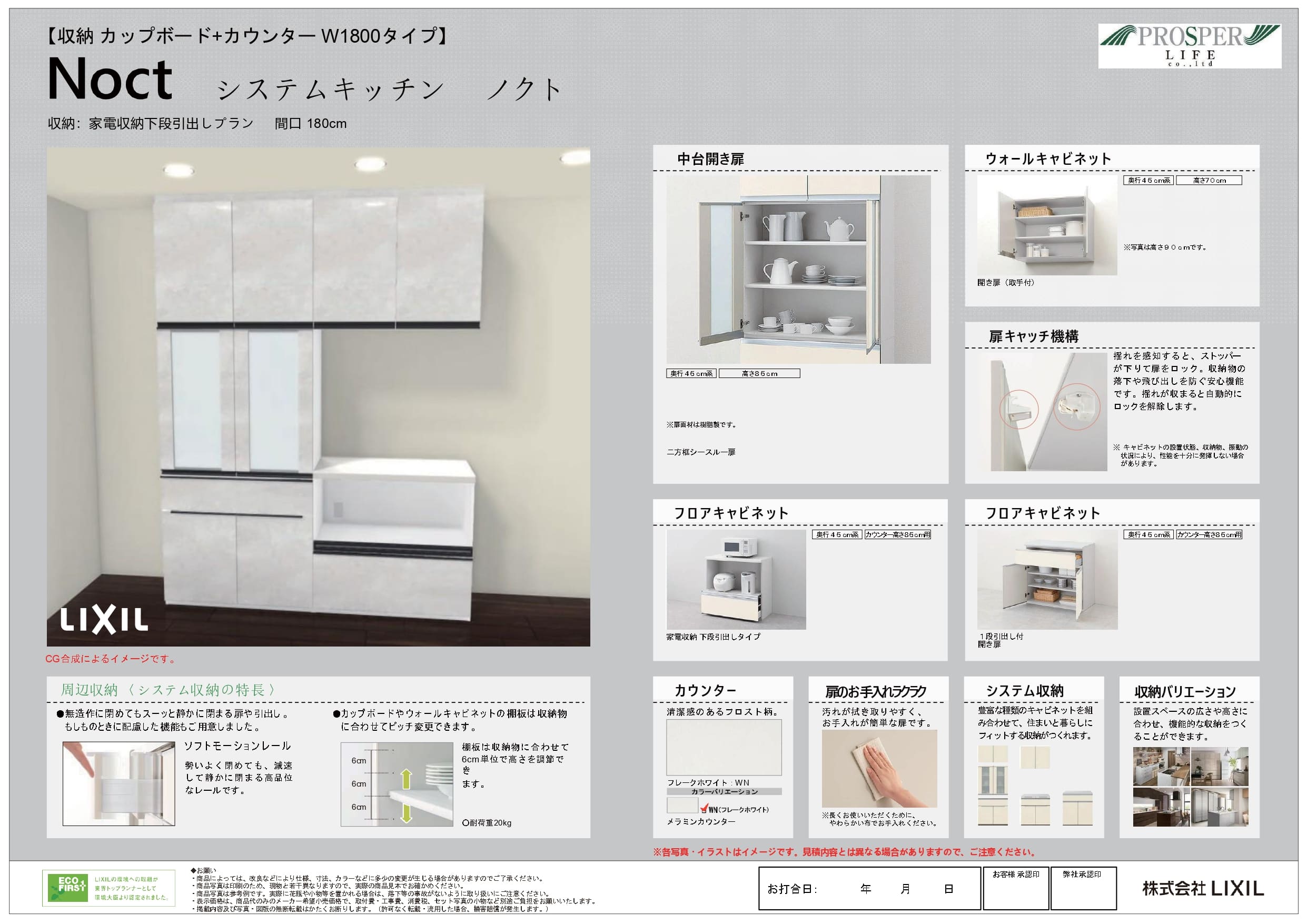Click the カラーバリエーション gray label bar
Screen dimensions: 1307x924
click(724, 791)
